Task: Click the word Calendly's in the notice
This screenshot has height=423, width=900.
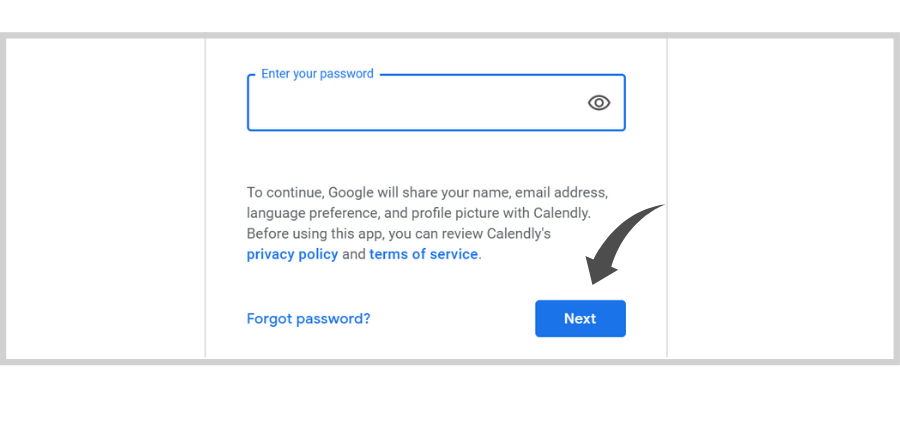Action: [x=519, y=234]
